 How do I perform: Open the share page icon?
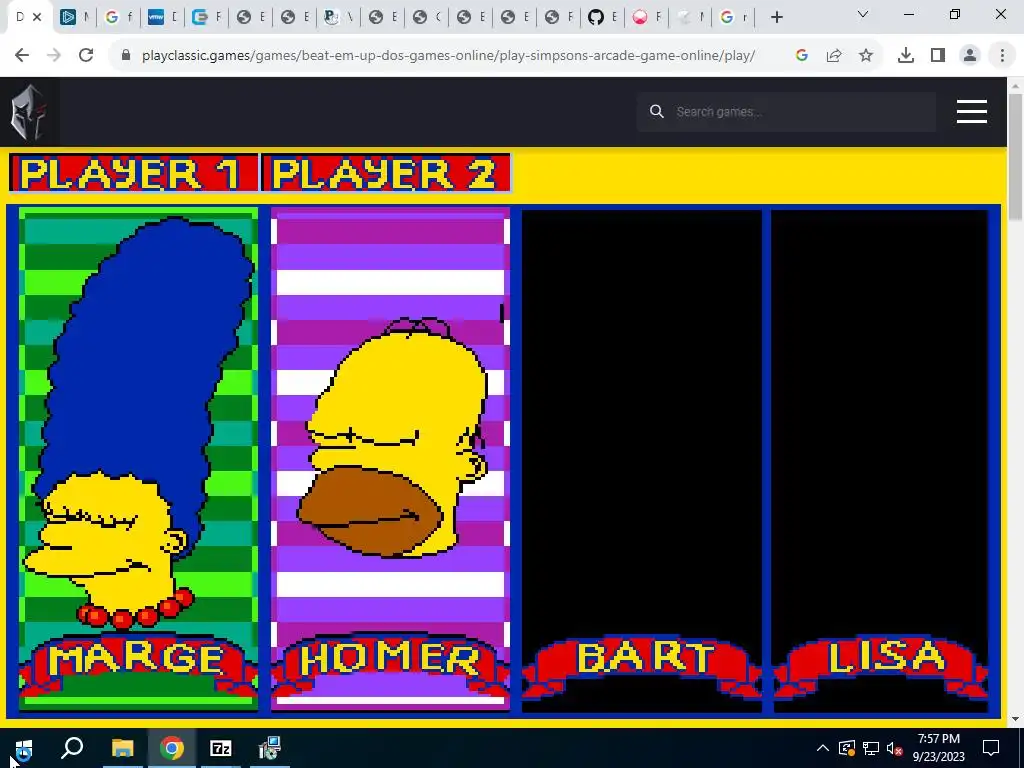click(834, 56)
